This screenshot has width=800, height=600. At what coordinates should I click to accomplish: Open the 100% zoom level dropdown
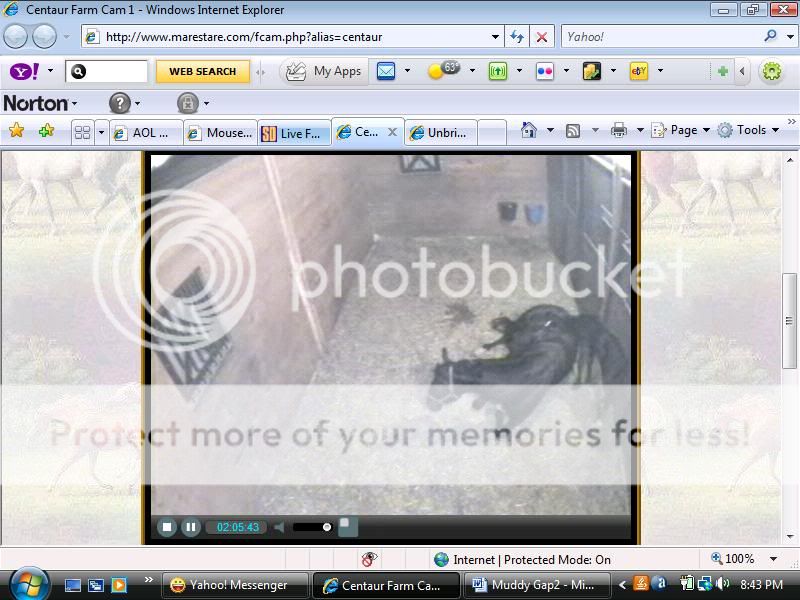click(x=773, y=559)
